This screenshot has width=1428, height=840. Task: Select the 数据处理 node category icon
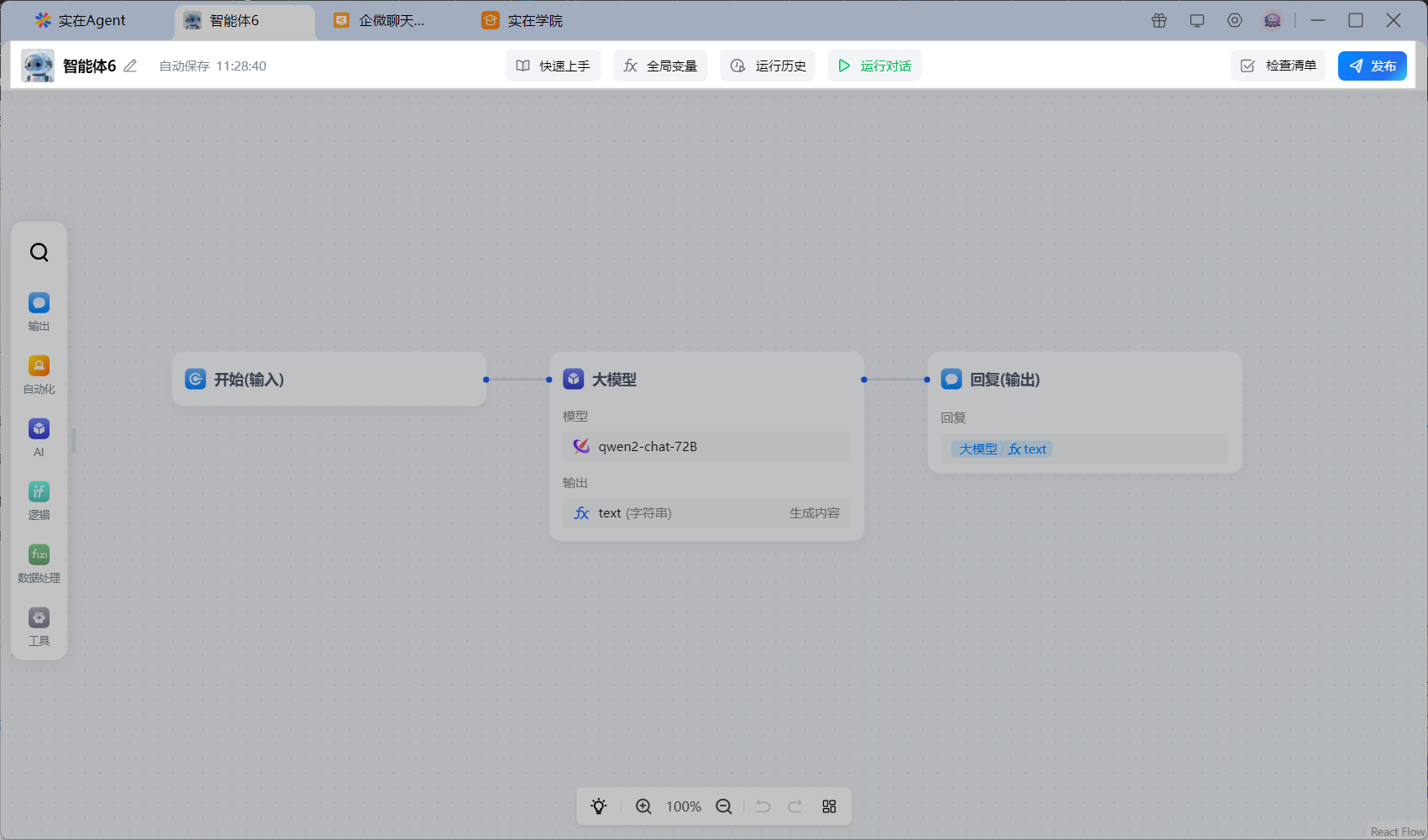39,554
